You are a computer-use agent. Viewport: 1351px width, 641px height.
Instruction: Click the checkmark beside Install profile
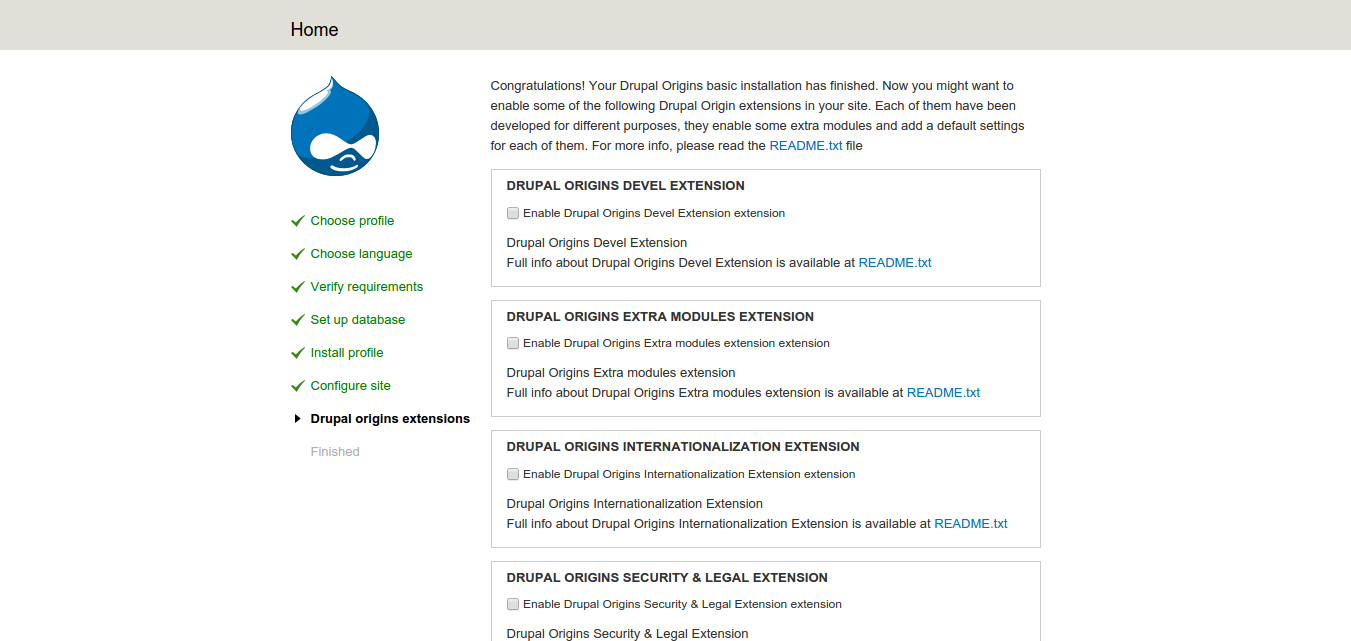click(297, 351)
